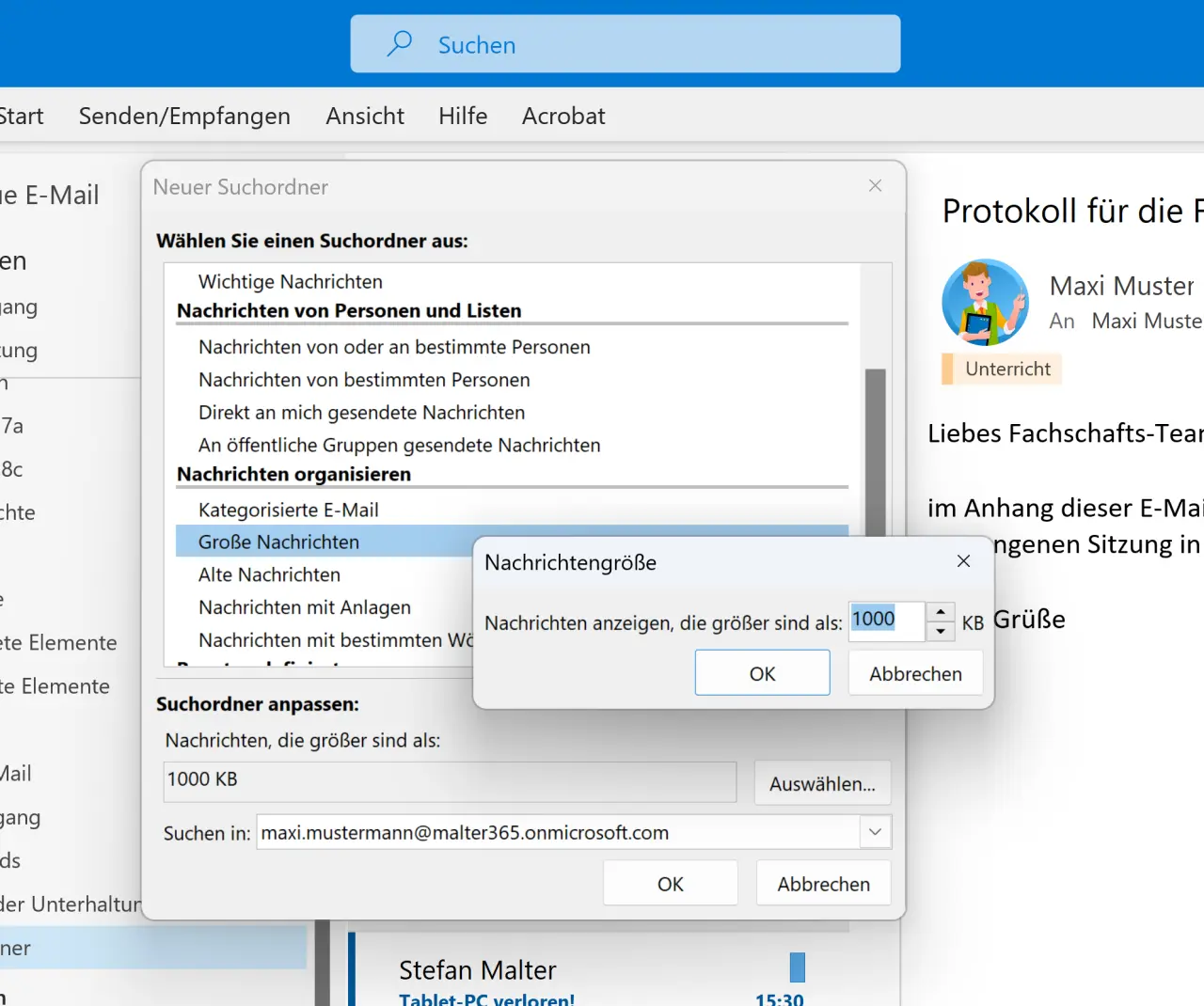Click Maxi Muster's avatar picture
Screen dimensions: 1204x1006
coord(985,303)
